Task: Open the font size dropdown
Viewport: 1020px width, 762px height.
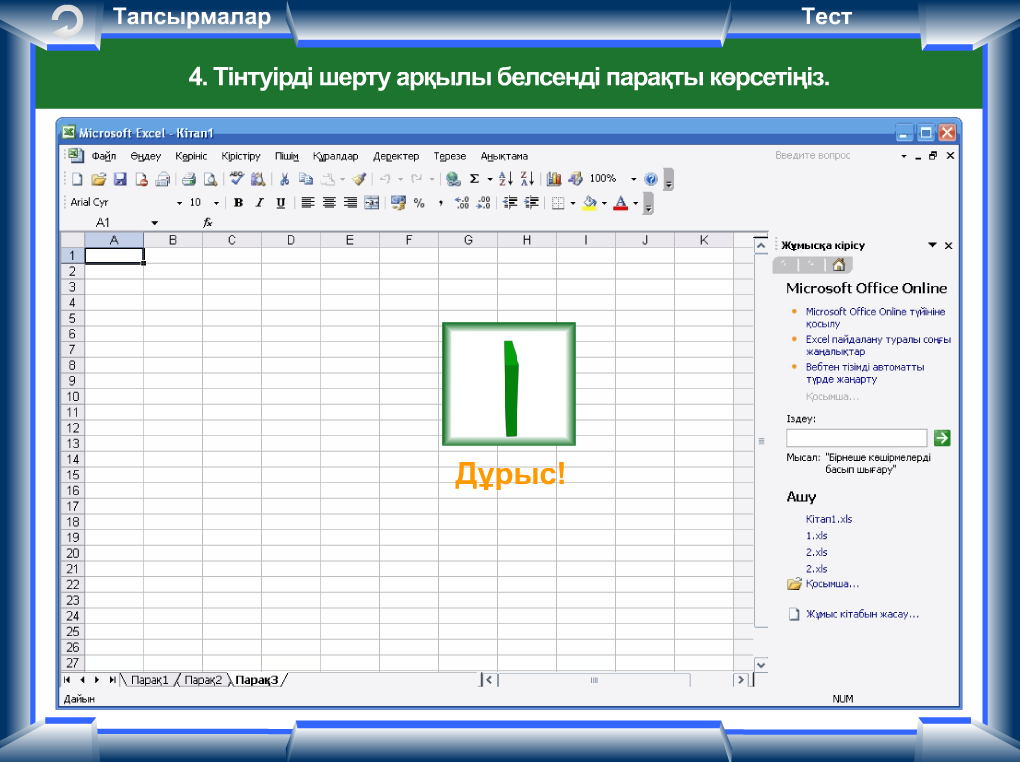Action: (x=216, y=203)
